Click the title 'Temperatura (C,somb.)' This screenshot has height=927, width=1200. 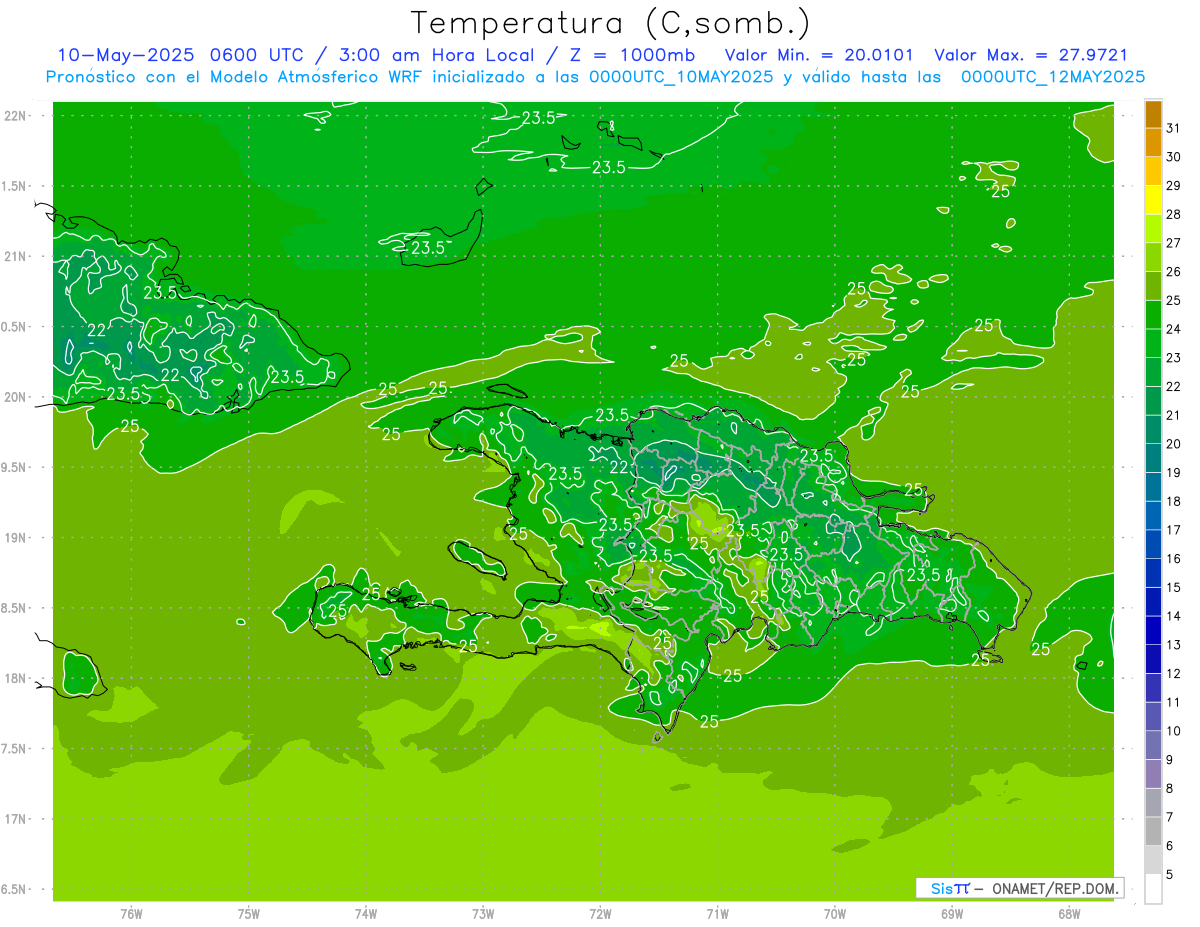click(x=611, y=23)
